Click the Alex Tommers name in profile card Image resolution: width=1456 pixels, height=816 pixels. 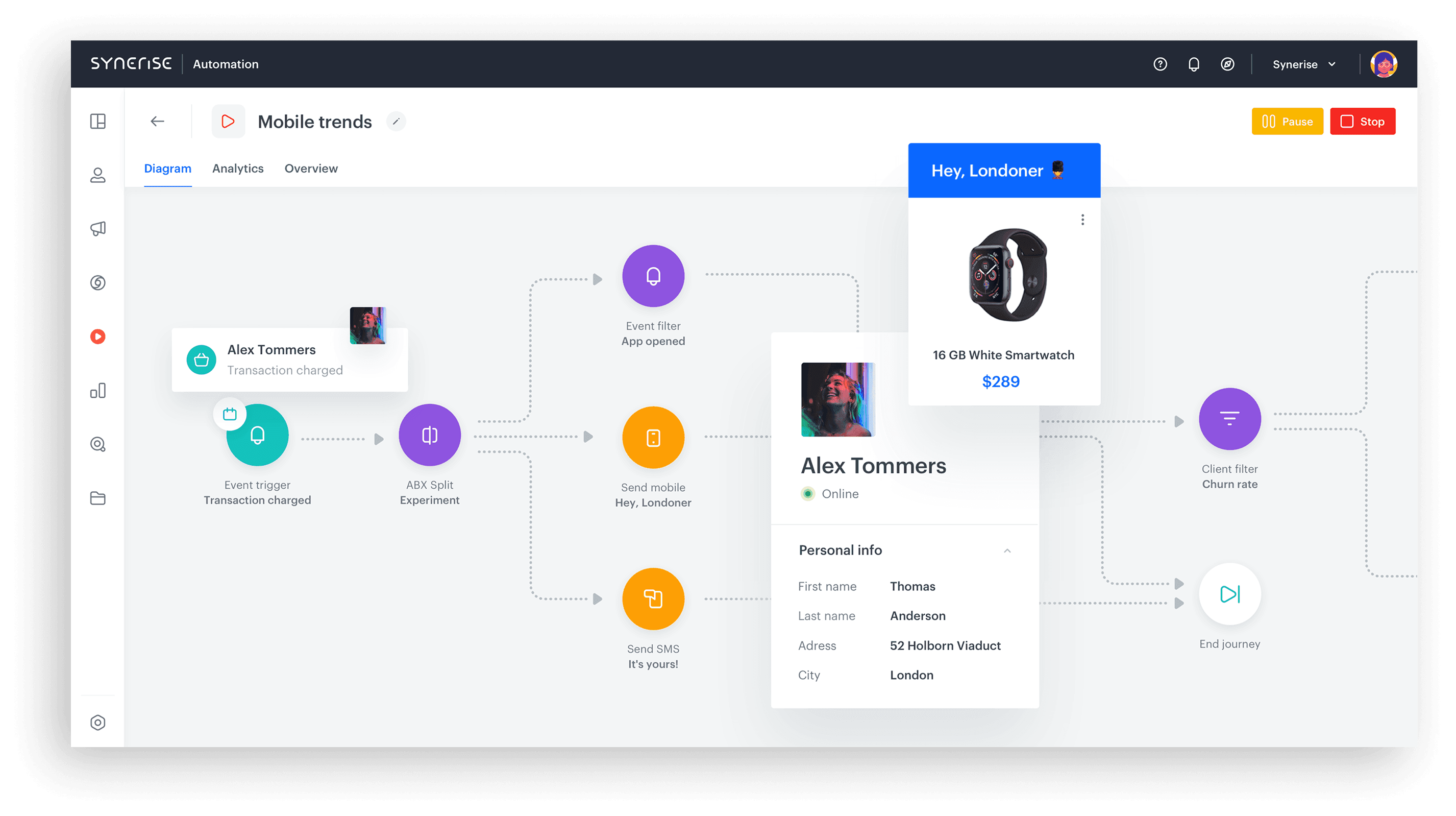(x=873, y=465)
